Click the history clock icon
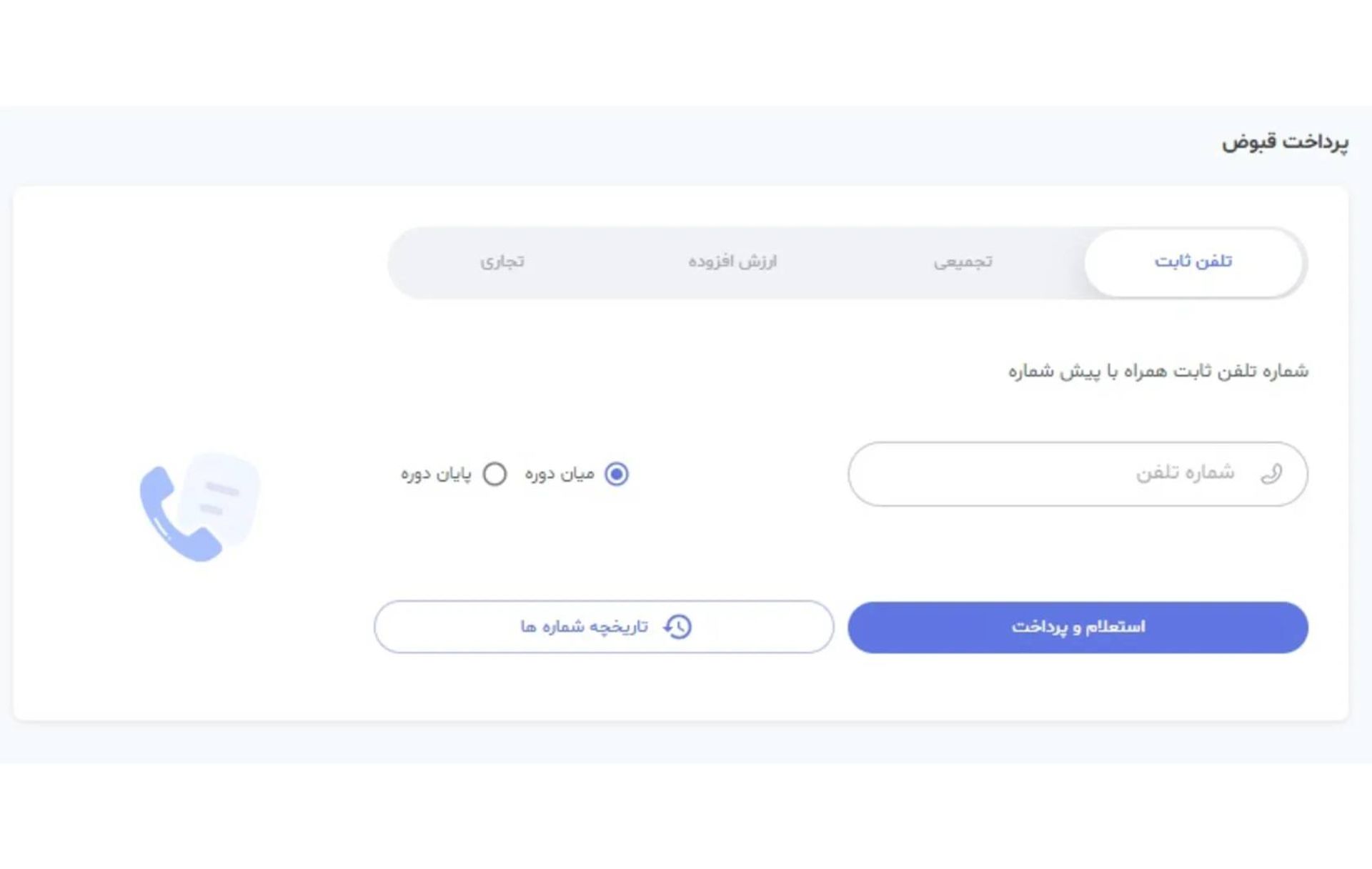Image resolution: width=1372 pixels, height=869 pixels. 678,625
